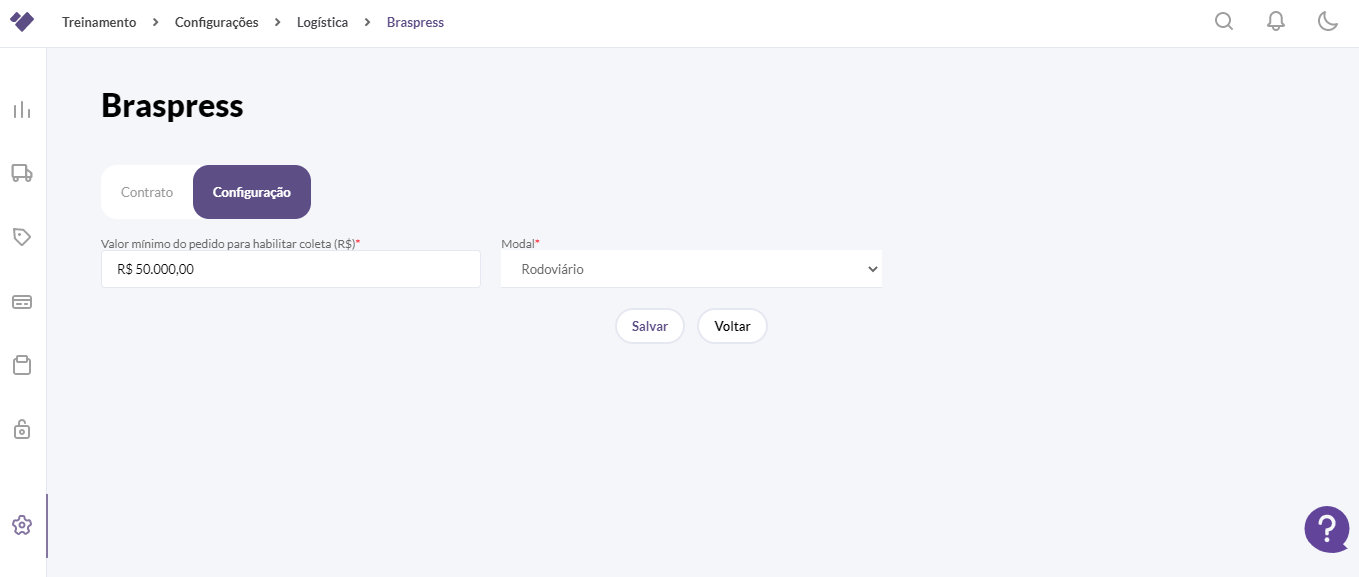Open the padlock security icon
The width and height of the screenshot is (1359, 577).
22,429
